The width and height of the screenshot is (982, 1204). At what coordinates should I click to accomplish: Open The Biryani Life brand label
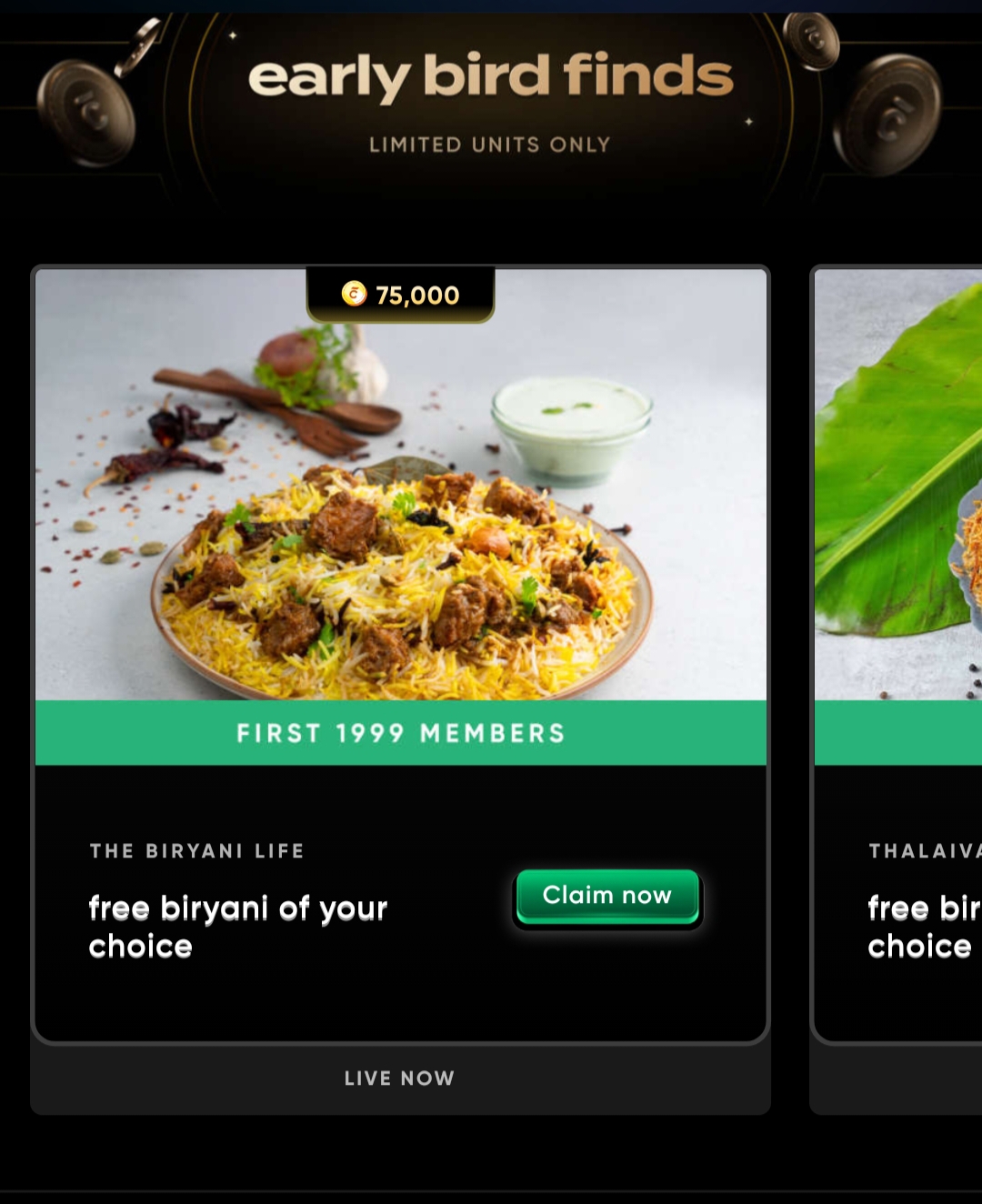coord(197,851)
